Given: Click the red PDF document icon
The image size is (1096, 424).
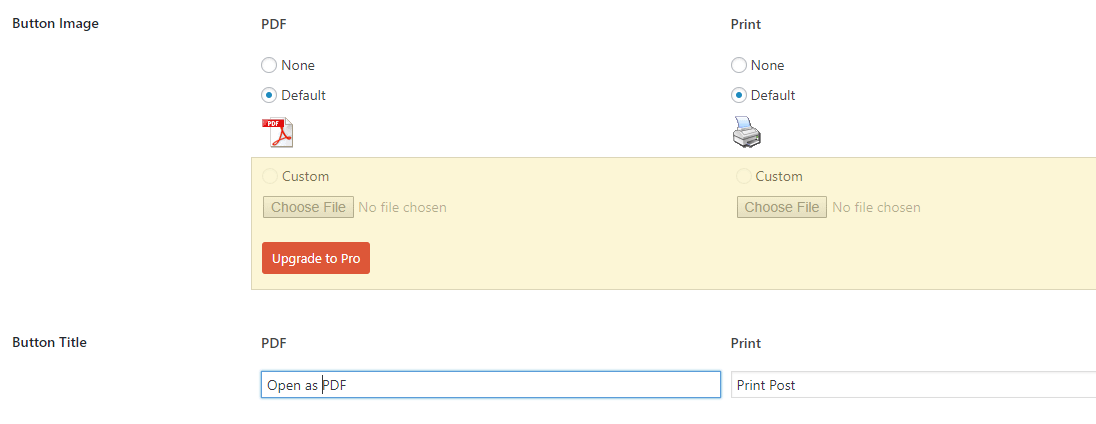Looking at the screenshot, I should pos(277,133).
